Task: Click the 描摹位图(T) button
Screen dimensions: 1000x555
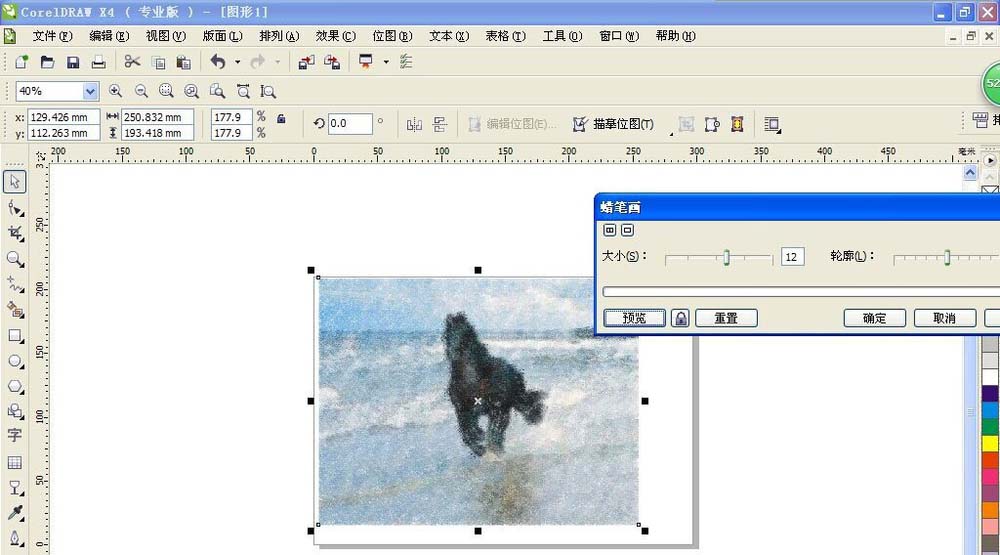Action: click(613, 124)
